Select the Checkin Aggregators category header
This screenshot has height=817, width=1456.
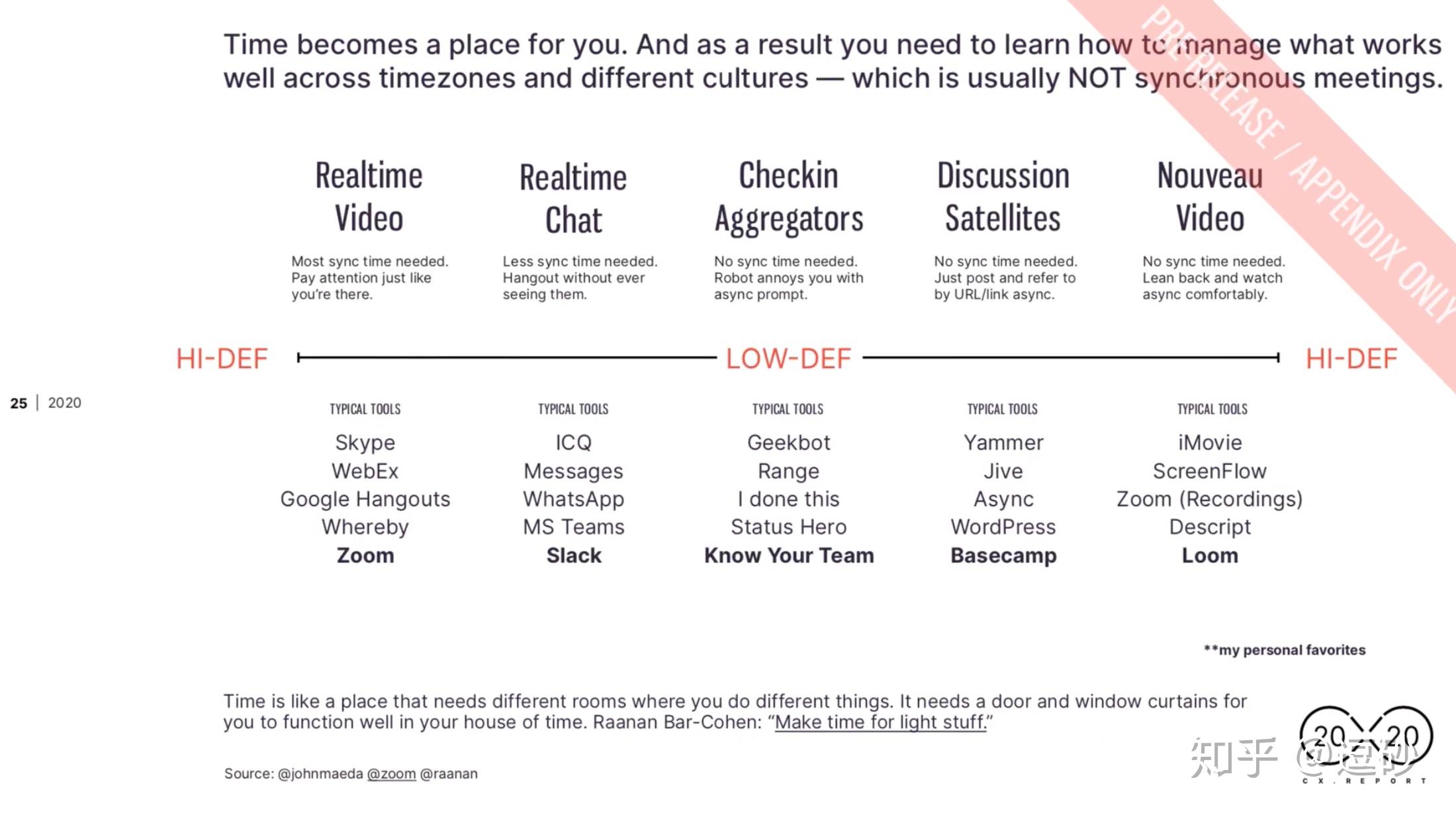coord(788,196)
